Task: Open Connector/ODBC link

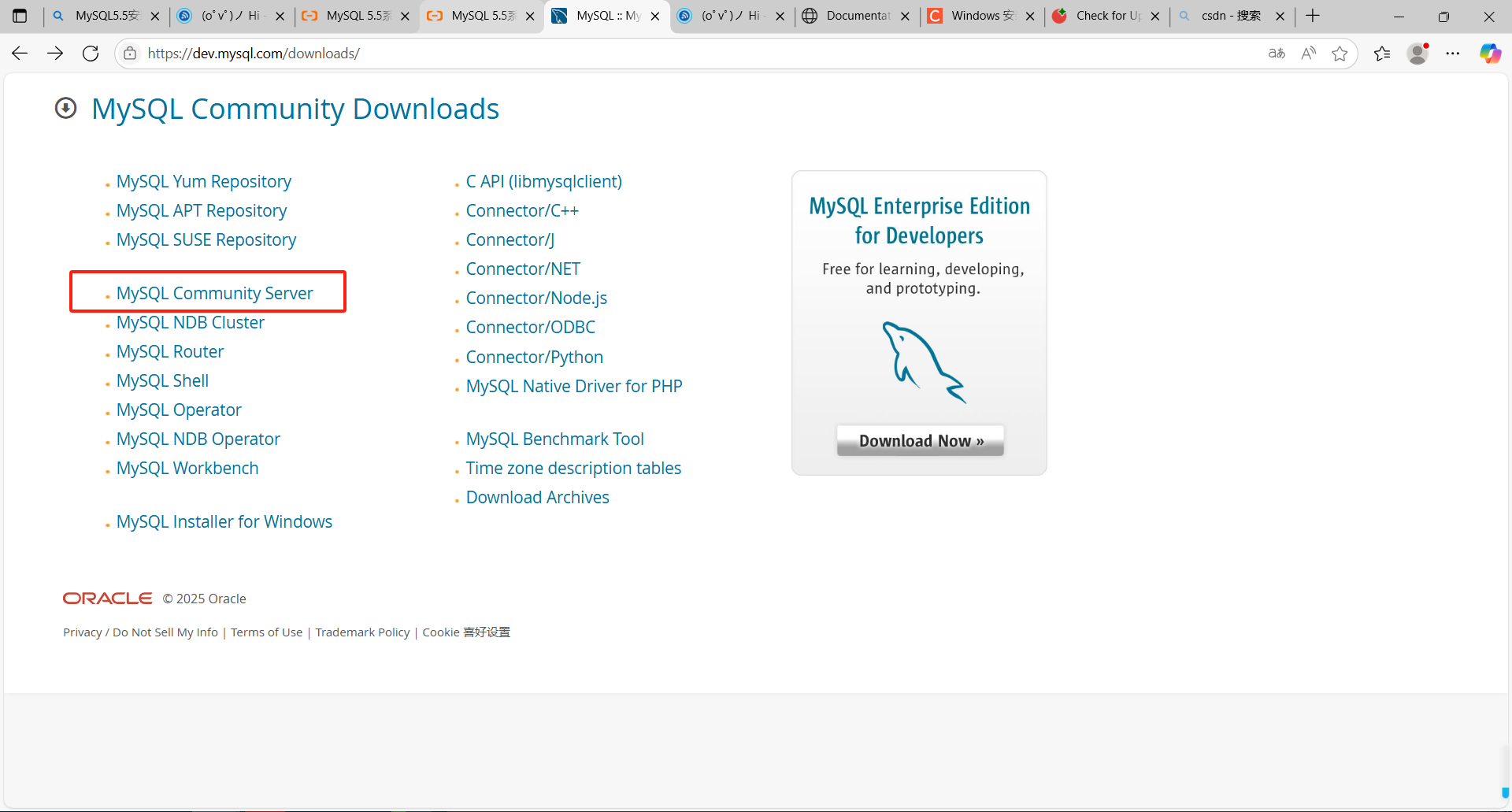Action: coord(531,327)
